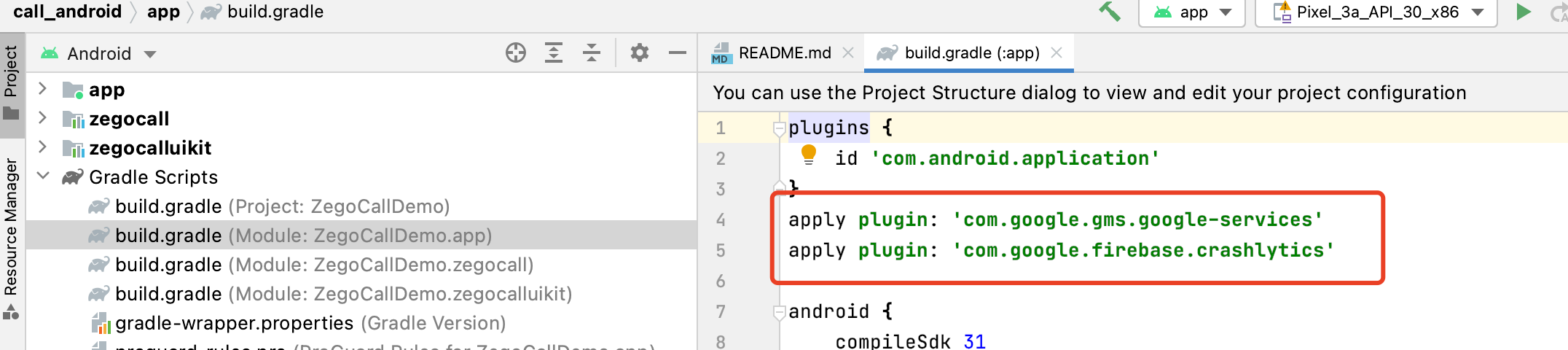1568x350 pixels.
Task: Select the app module folder
Action: pos(93,90)
